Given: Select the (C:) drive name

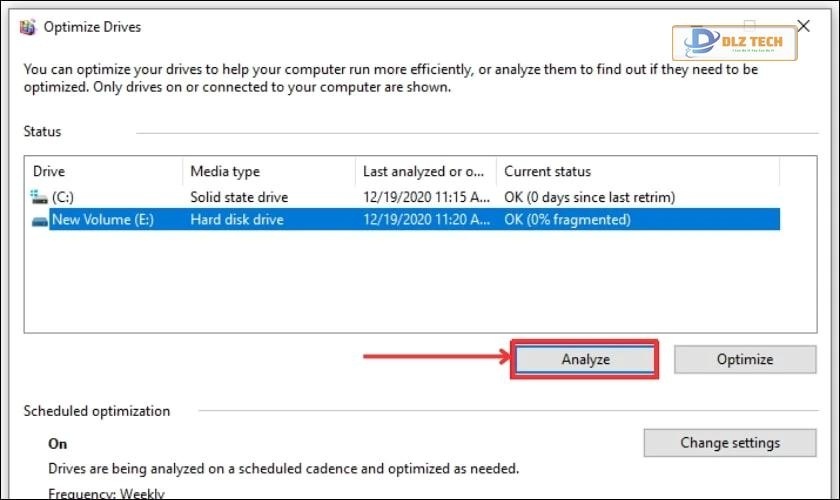Looking at the screenshot, I should click(63, 197).
